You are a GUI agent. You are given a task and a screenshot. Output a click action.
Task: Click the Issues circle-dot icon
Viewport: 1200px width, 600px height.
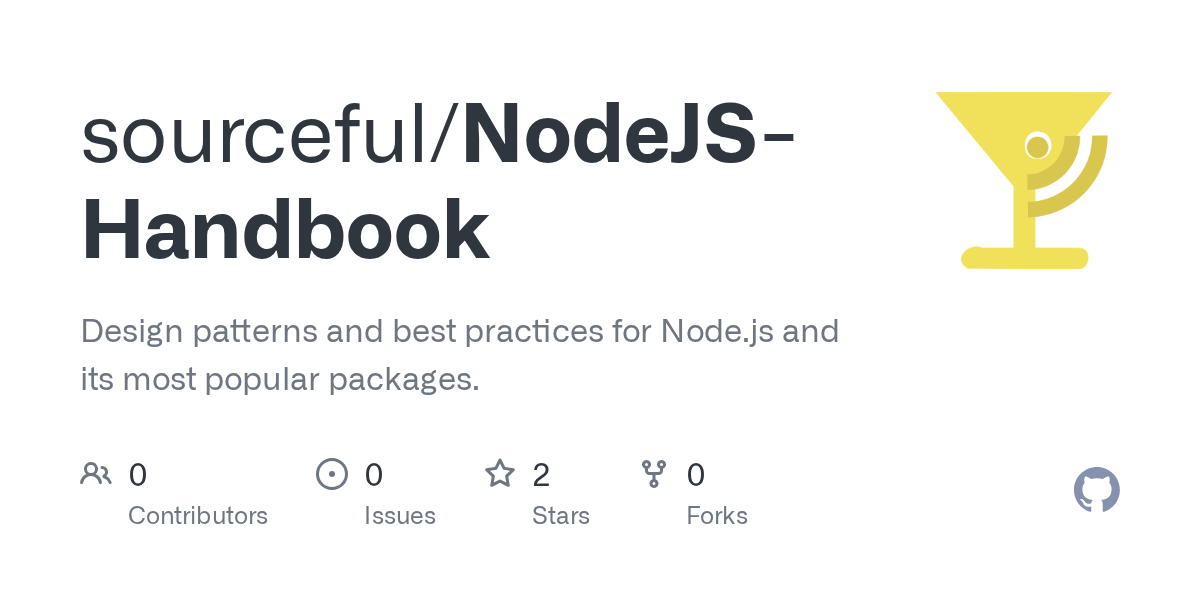coord(332,473)
